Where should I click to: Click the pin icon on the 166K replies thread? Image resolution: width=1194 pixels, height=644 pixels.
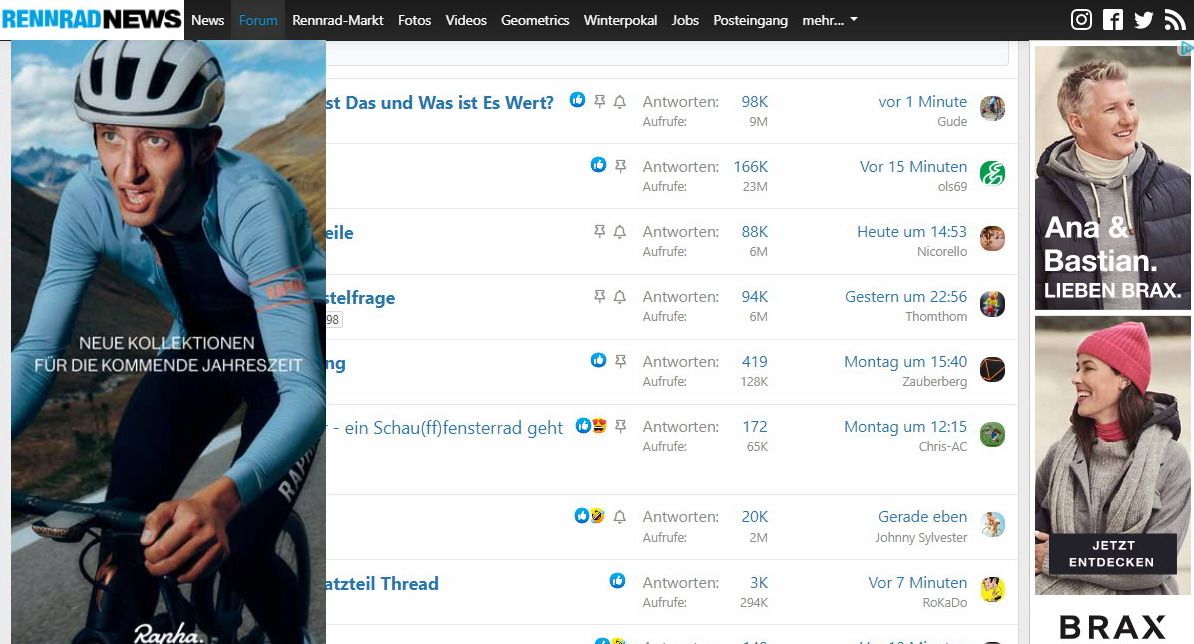coord(620,166)
